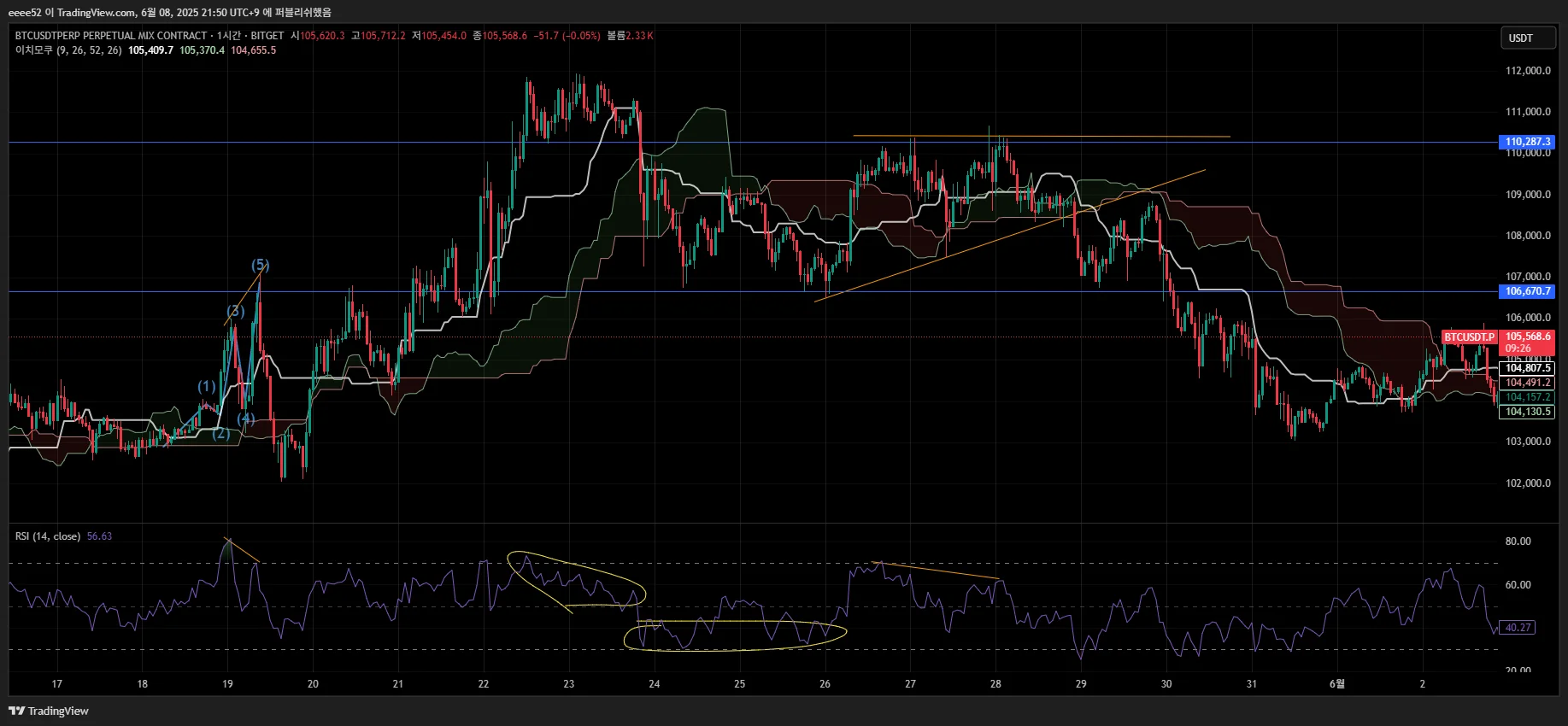
Task: Click the RSI scale value 60.00
Action: point(1518,585)
